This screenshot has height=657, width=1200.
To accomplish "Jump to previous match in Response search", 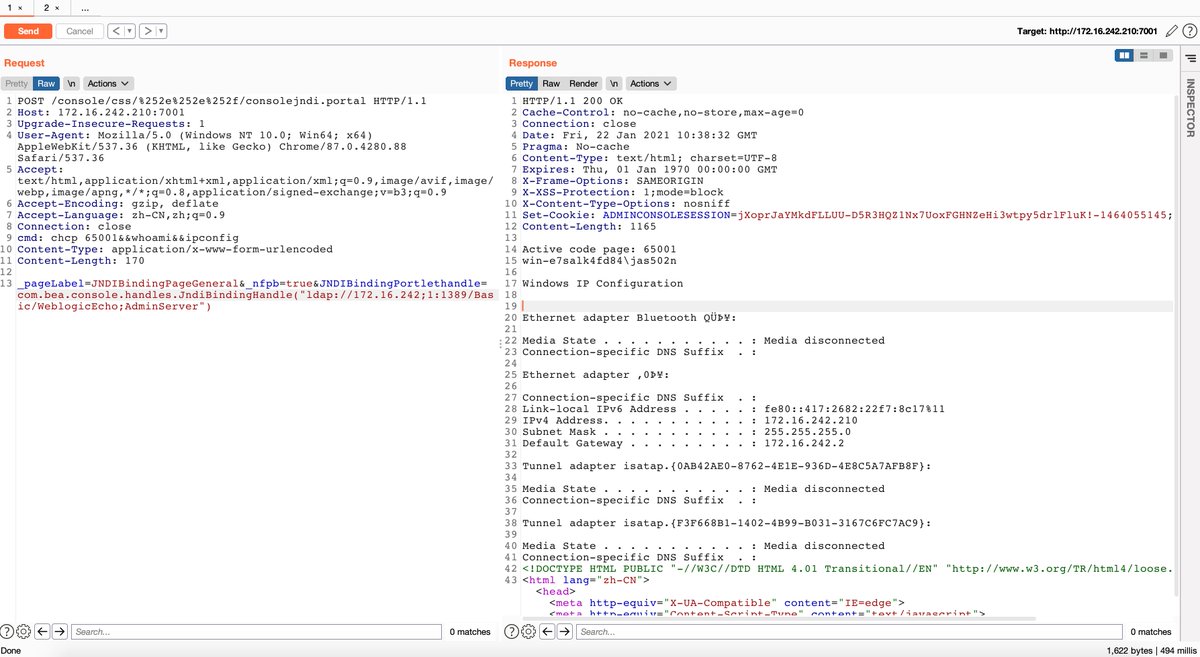I will 547,631.
